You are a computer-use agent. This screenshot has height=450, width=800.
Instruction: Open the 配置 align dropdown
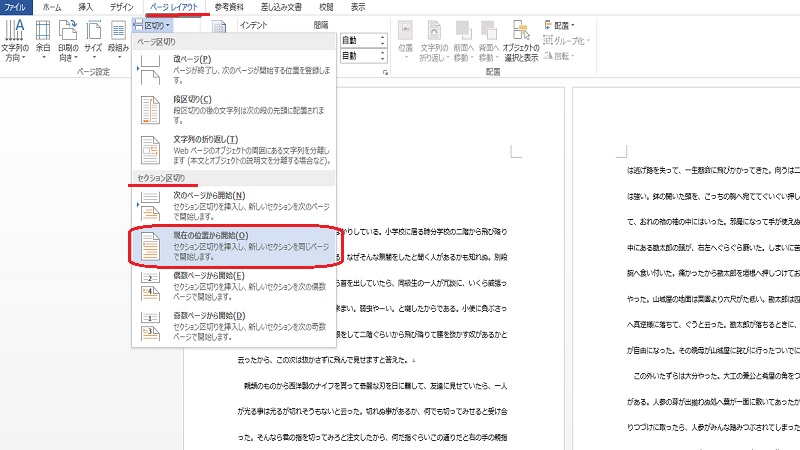click(x=559, y=25)
